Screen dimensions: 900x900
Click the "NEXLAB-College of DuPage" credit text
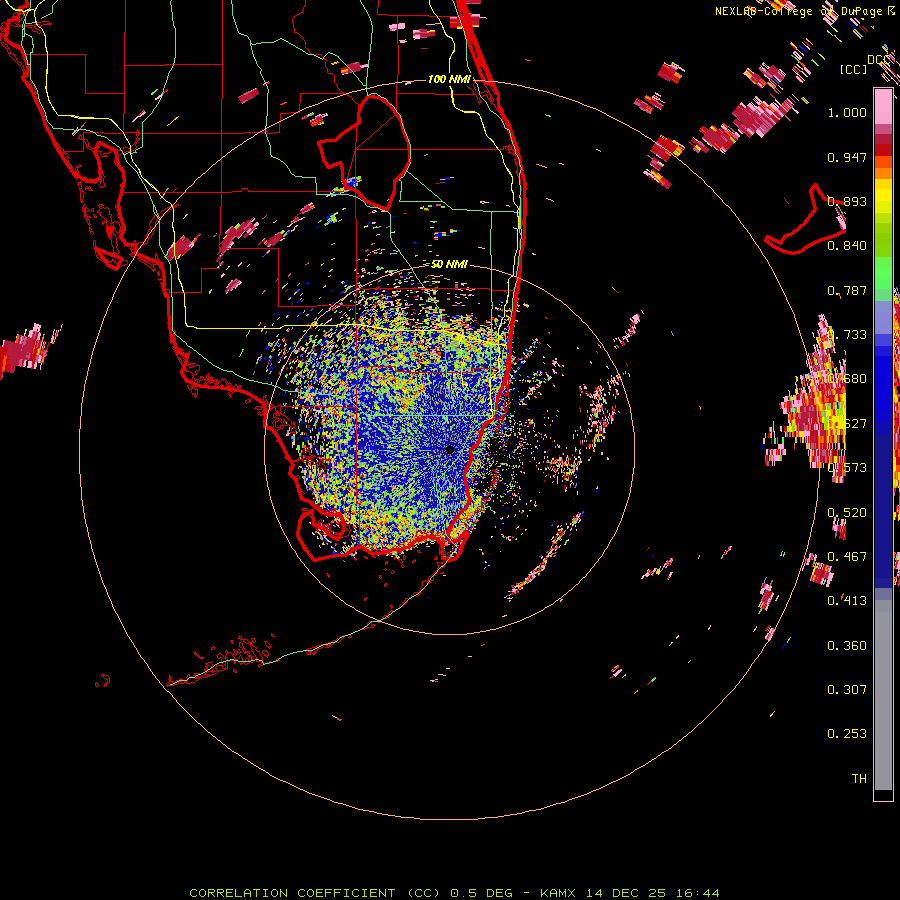[x=800, y=11]
